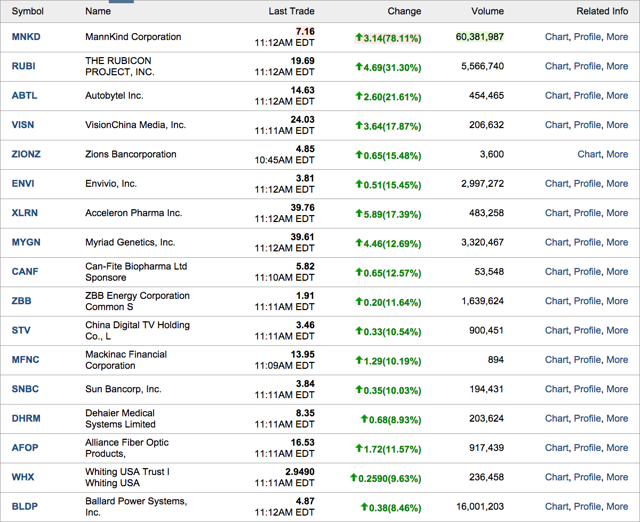
Task: Click the Symbol column header
Action: pos(27,11)
